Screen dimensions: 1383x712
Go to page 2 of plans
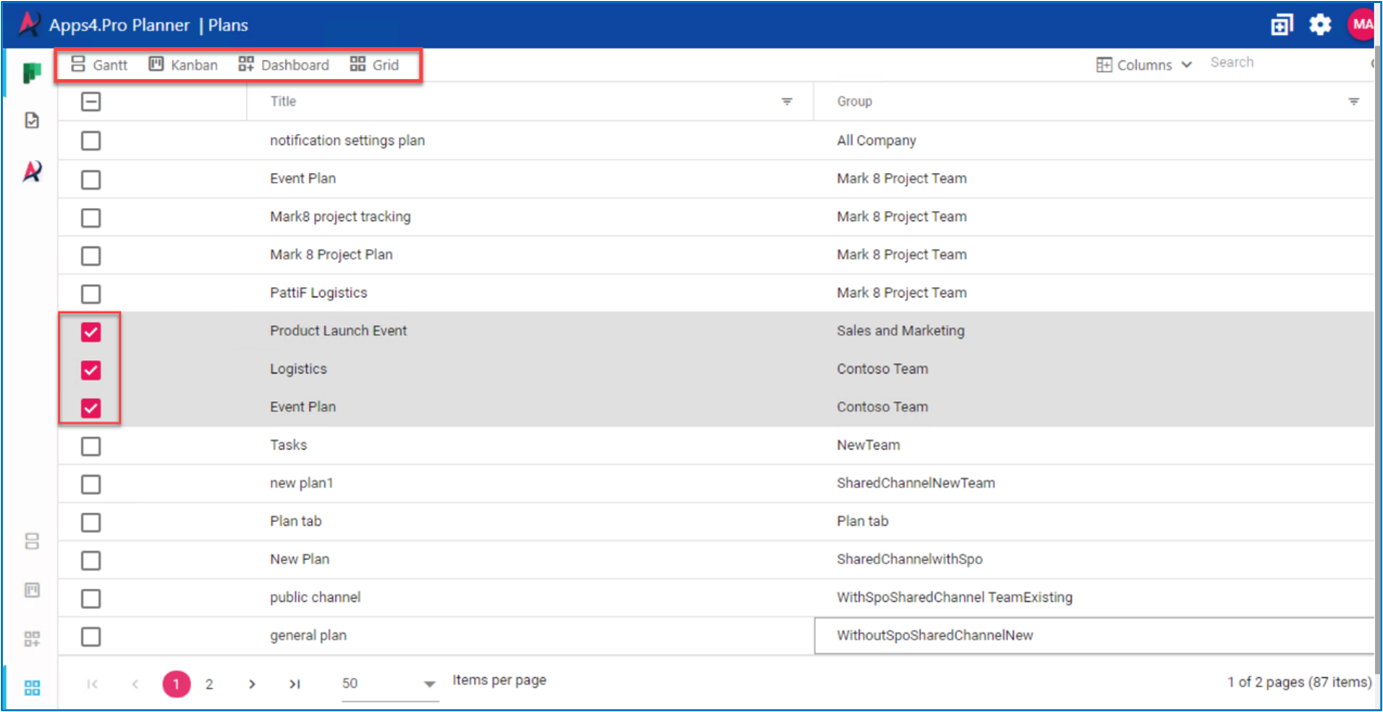point(209,684)
